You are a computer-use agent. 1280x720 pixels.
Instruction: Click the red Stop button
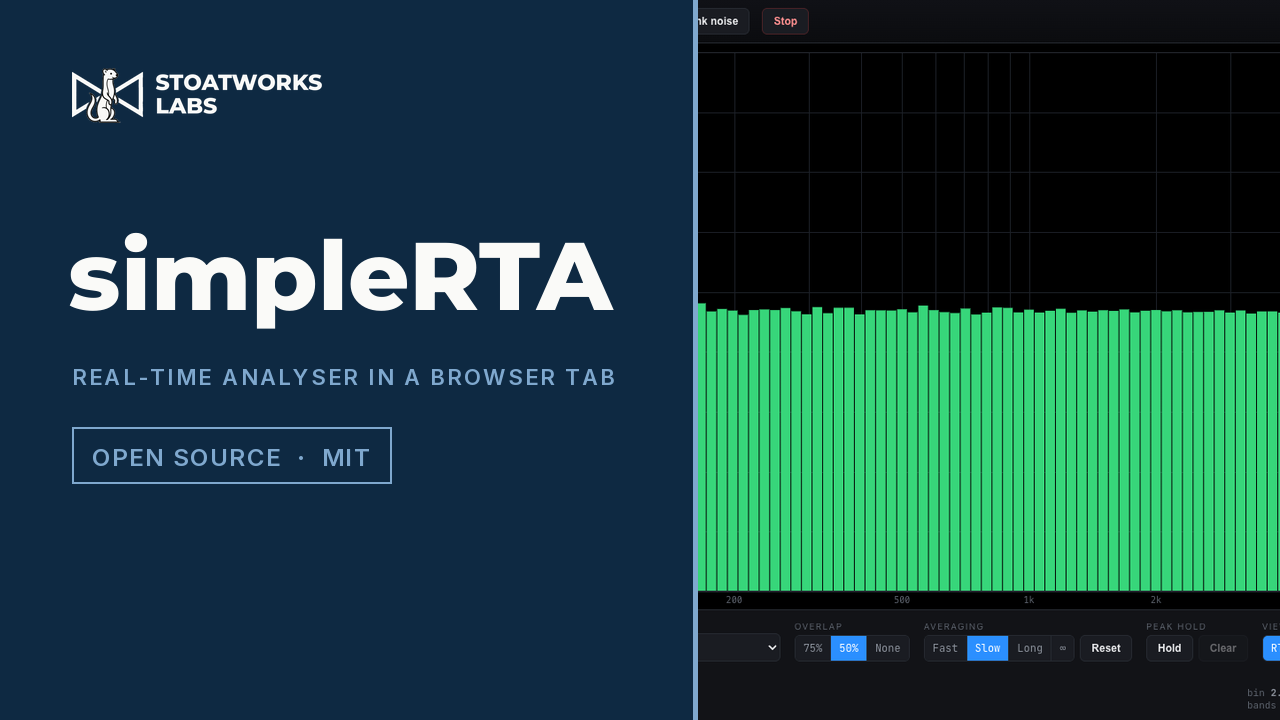[785, 21]
